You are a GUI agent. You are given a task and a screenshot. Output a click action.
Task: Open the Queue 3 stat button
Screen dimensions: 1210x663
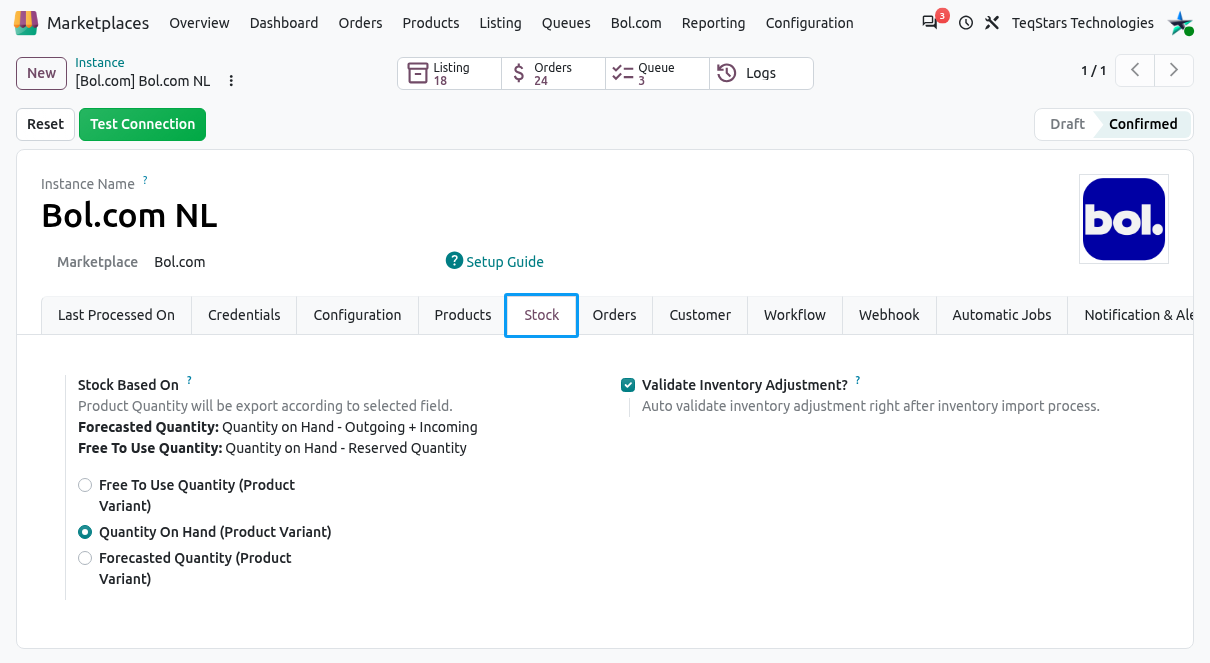(658, 73)
